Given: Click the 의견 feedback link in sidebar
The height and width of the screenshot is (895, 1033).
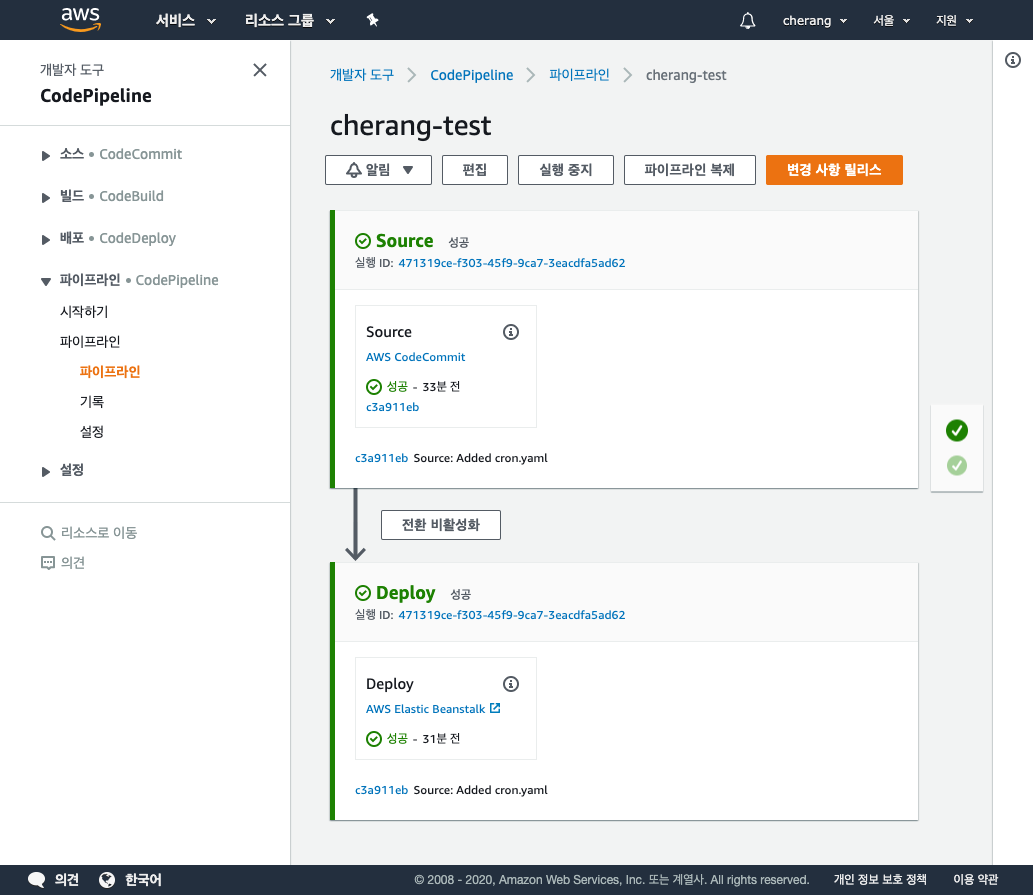Looking at the screenshot, I should (72, 562).
